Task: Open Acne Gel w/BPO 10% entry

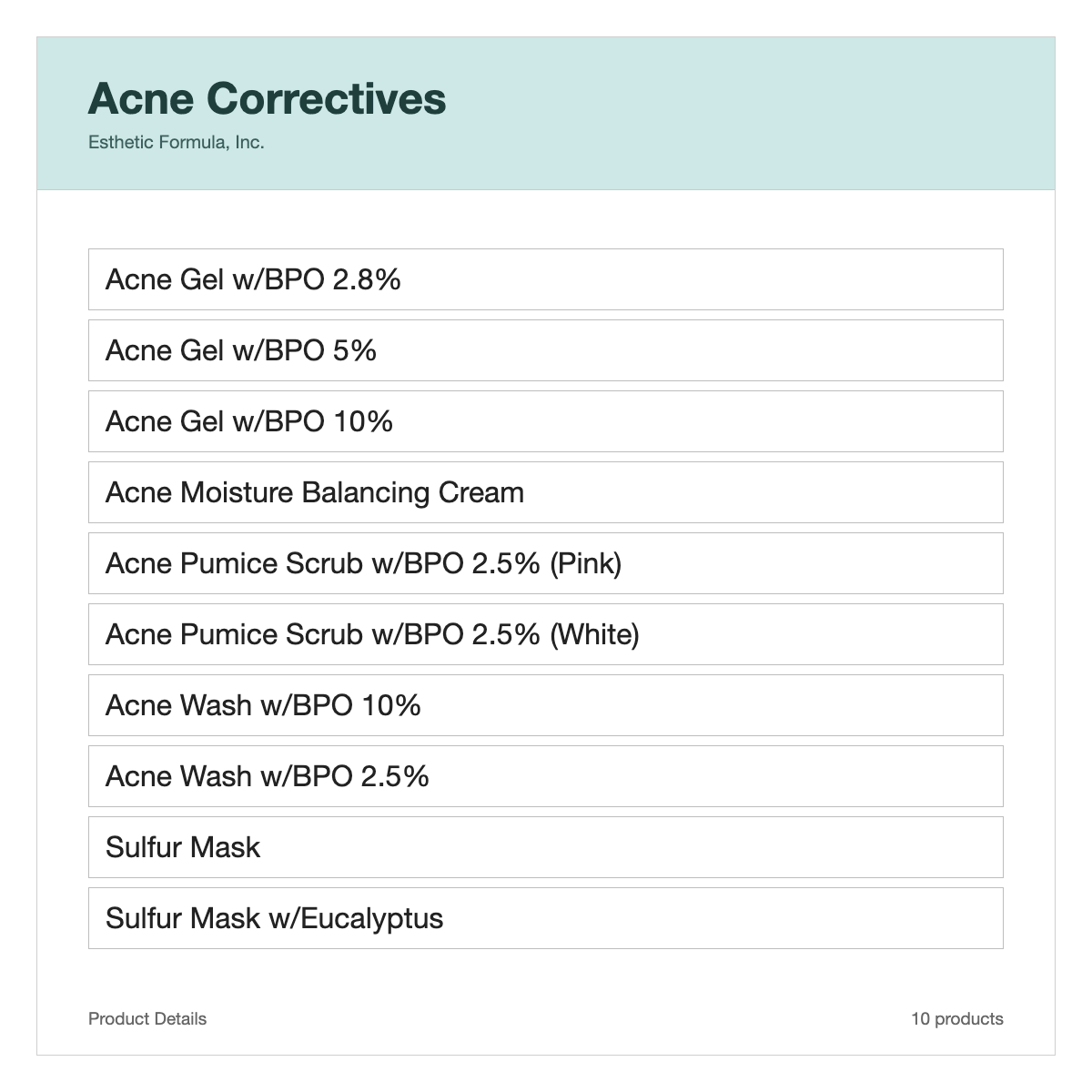Action: tap(546, 421)
